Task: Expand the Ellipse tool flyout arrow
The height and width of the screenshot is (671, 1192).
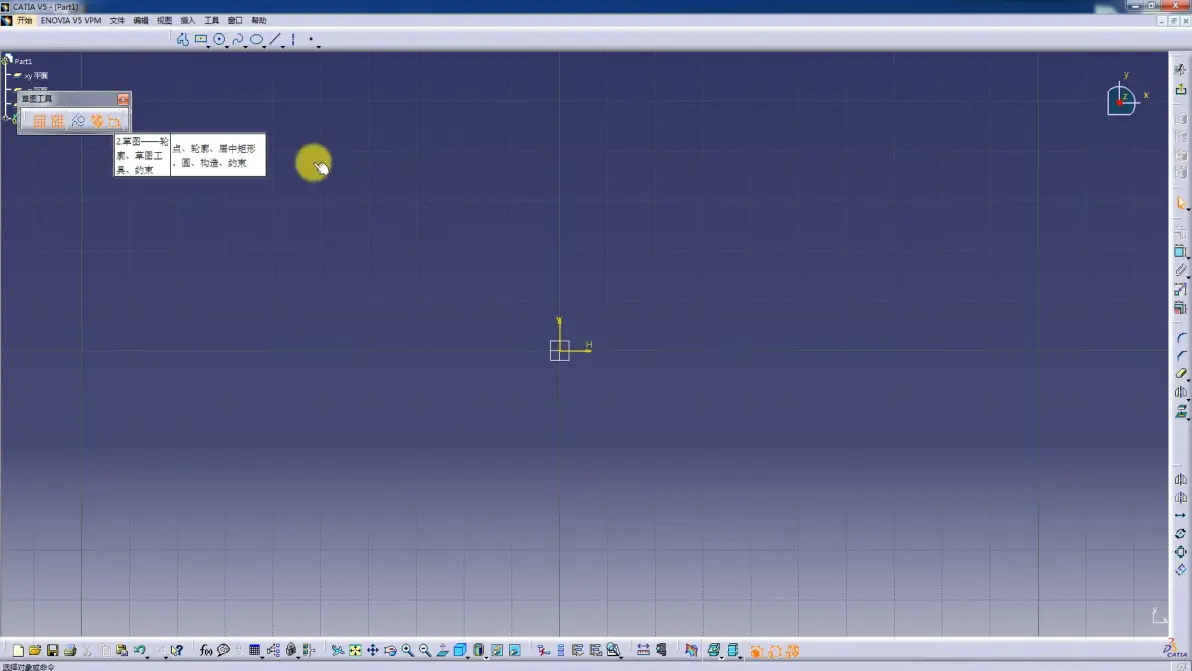Action: [x=264, y=46]
